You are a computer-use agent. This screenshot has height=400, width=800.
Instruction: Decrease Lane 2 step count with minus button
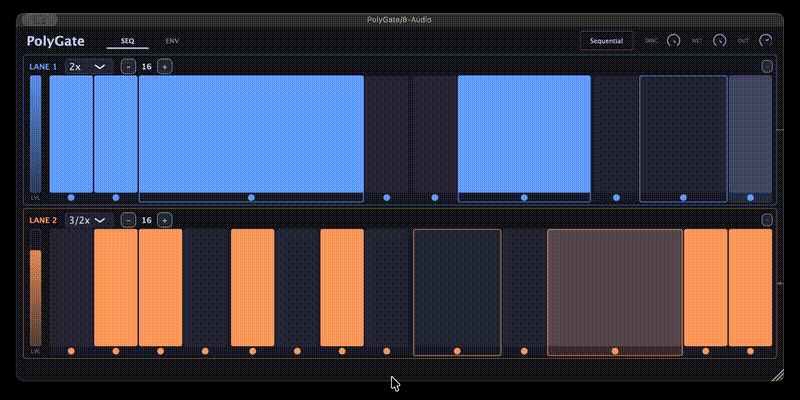point(129,220)
